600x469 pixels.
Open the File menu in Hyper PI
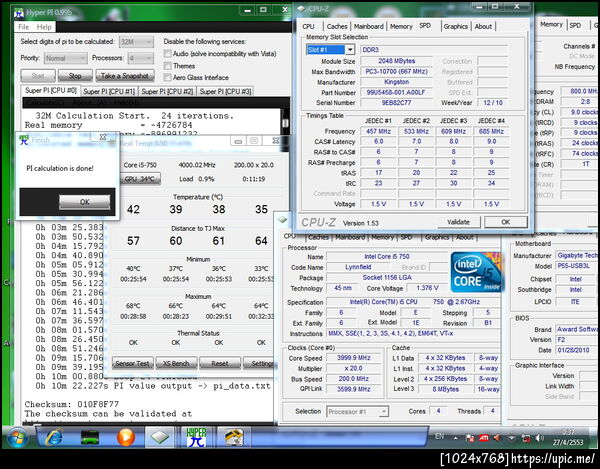click(24, 27)
